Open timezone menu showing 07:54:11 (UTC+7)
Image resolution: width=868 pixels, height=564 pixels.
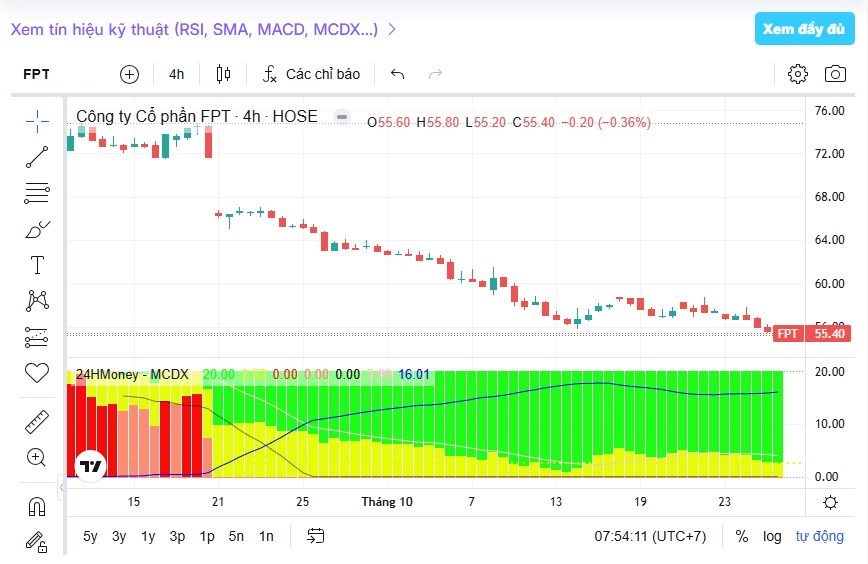[650, 536]
